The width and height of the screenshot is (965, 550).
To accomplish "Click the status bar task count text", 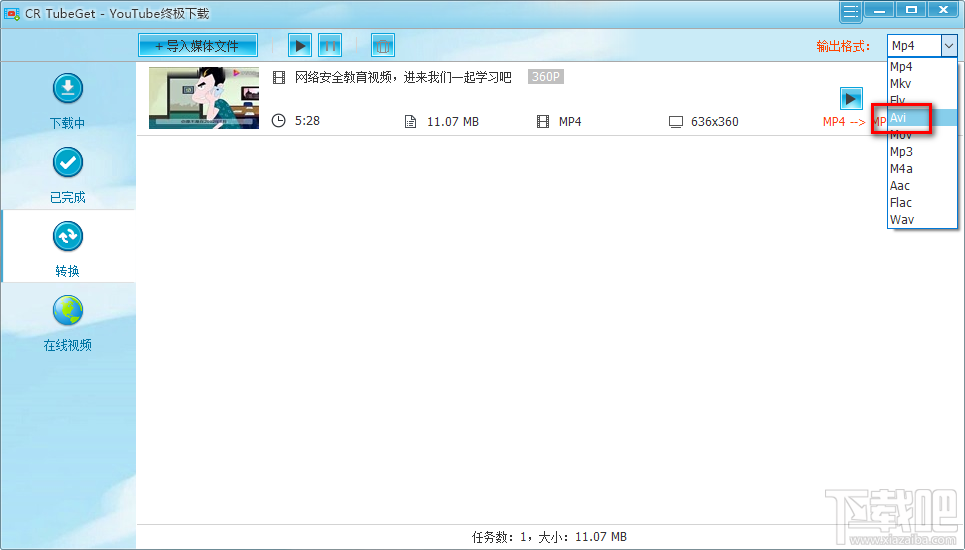I will [549, 537].
